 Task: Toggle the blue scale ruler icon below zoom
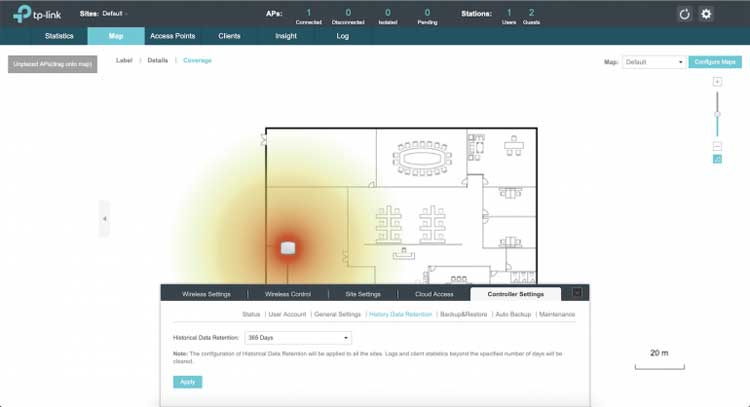[717, 159]
